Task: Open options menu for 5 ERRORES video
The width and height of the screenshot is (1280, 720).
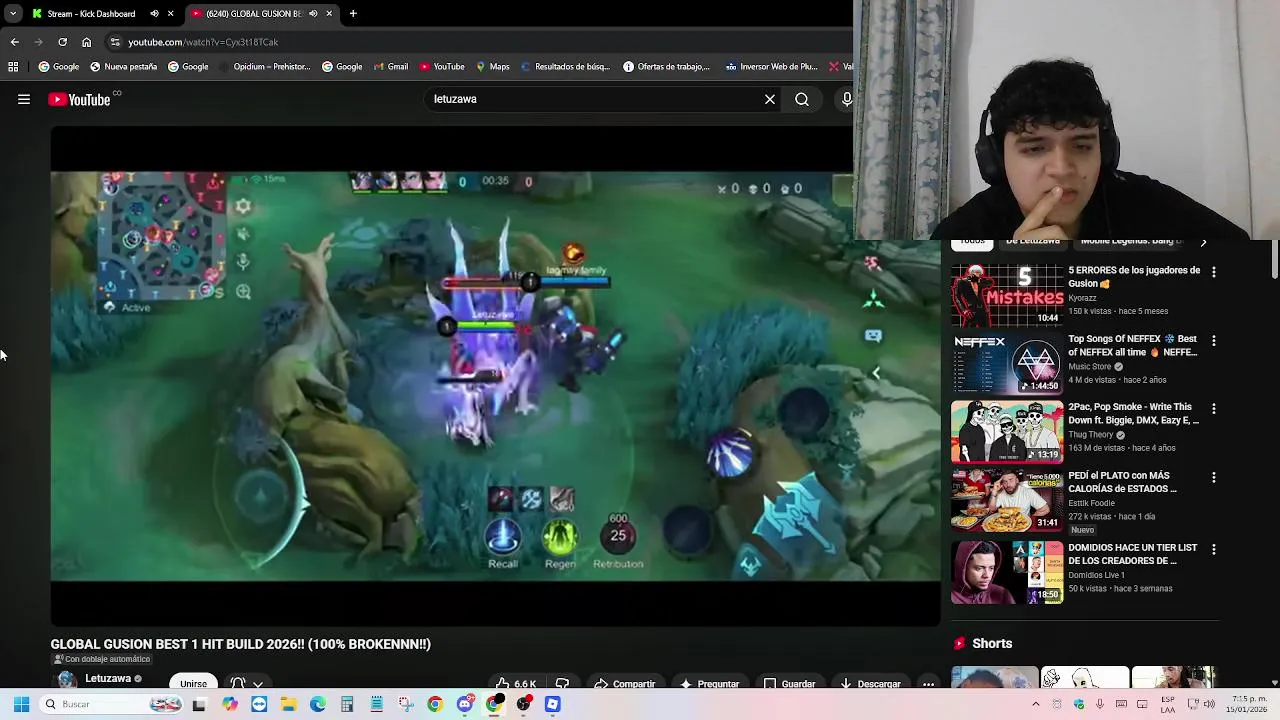Action: coord(1214,272)
